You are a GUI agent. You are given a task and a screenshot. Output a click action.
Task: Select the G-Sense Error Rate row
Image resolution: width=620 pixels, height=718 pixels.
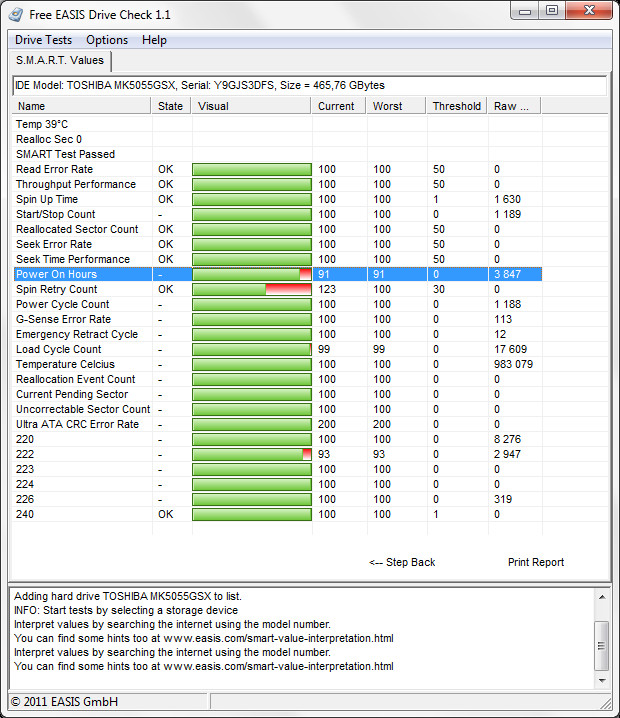[277, 319]
